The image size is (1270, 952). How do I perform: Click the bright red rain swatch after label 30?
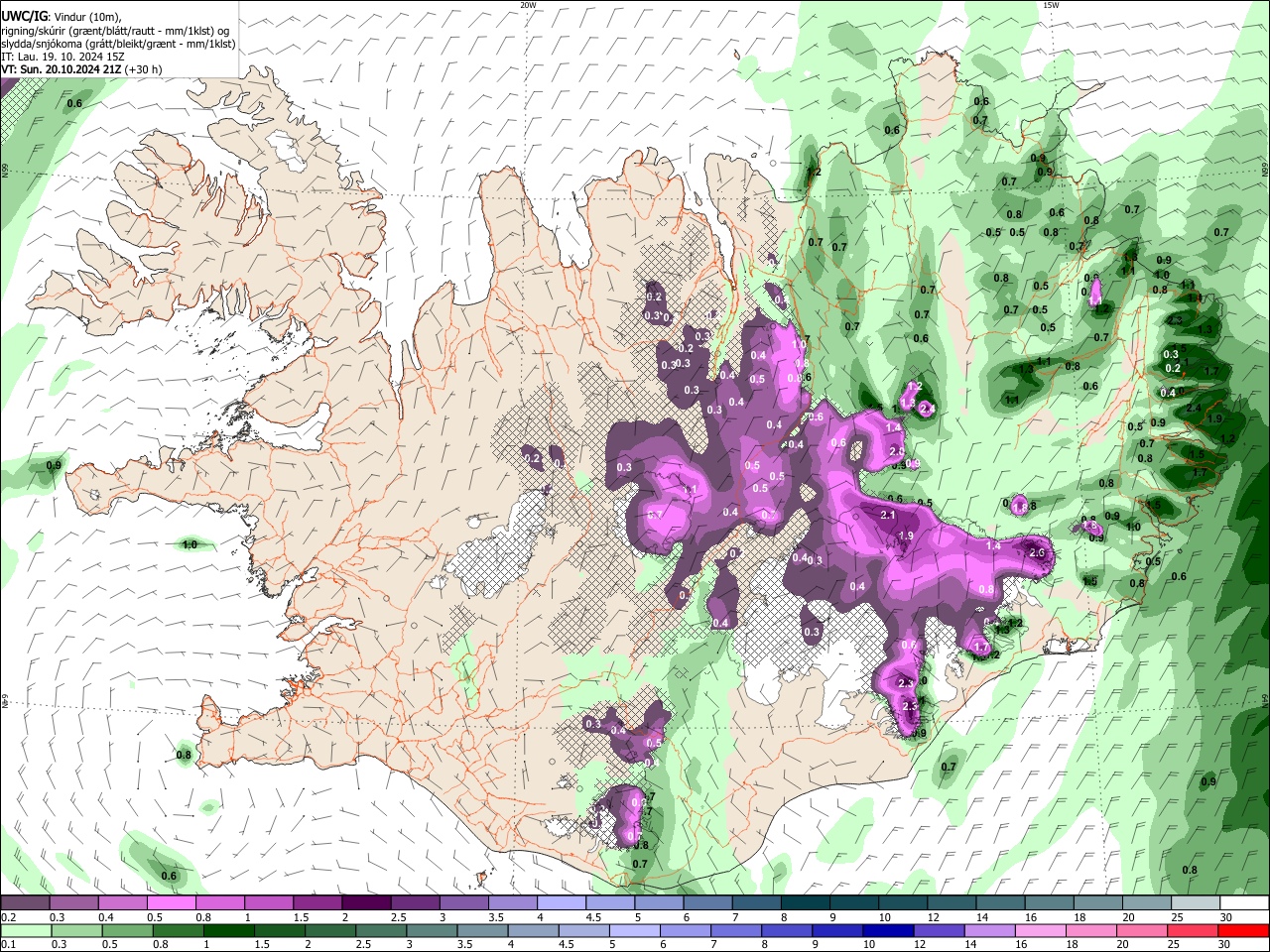click(x=1244, y=930)
